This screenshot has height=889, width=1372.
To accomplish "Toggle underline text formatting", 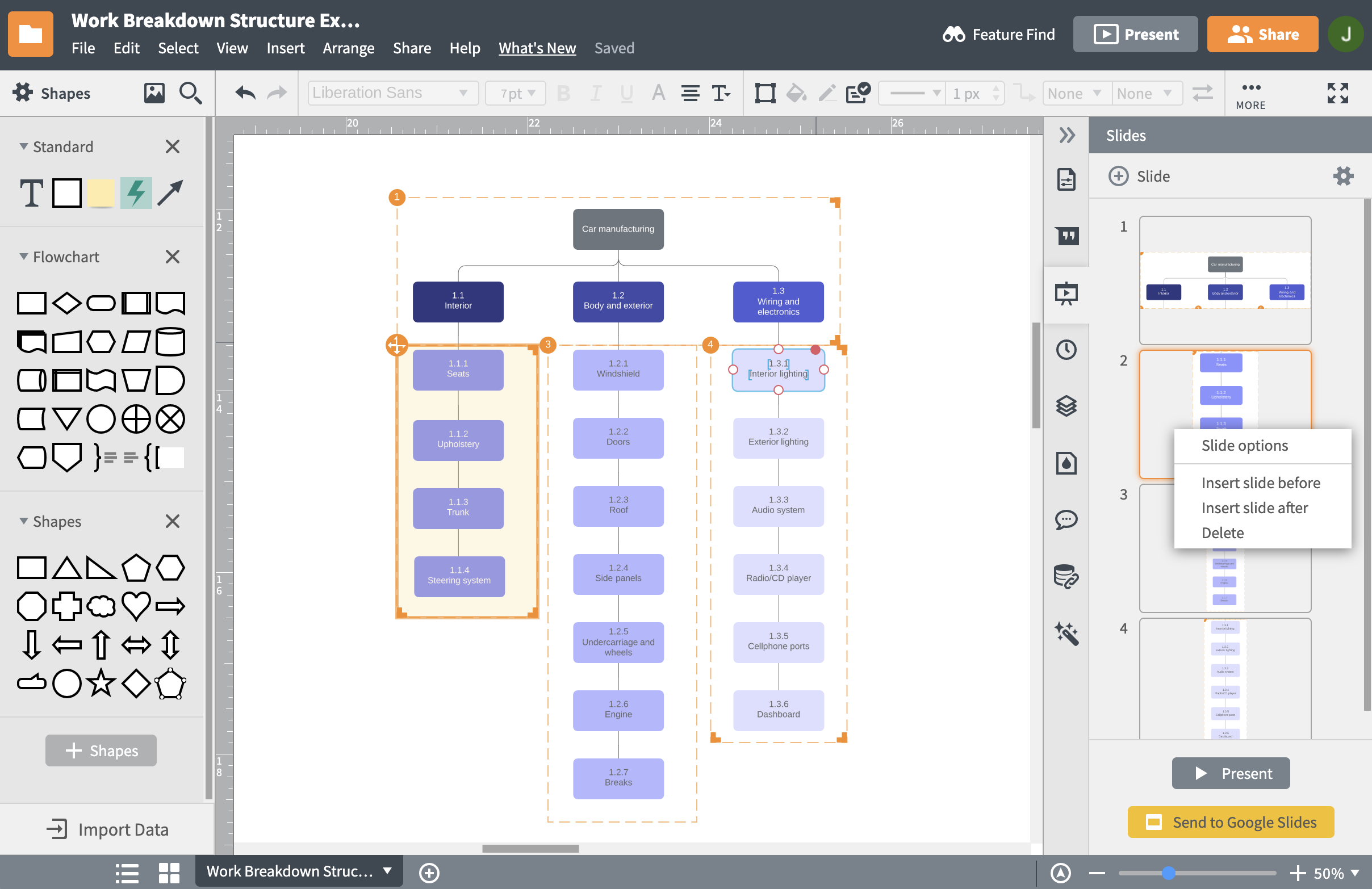I will (x=624, y=92).
